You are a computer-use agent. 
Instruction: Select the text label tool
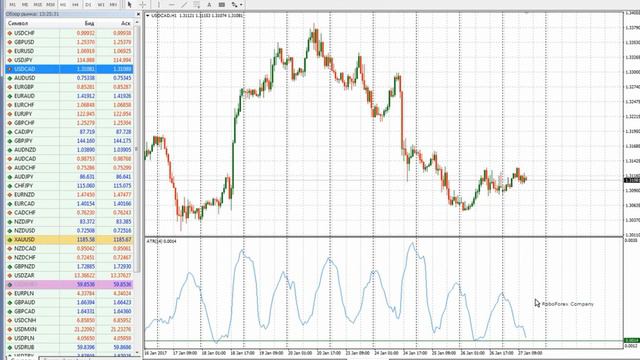222,4
